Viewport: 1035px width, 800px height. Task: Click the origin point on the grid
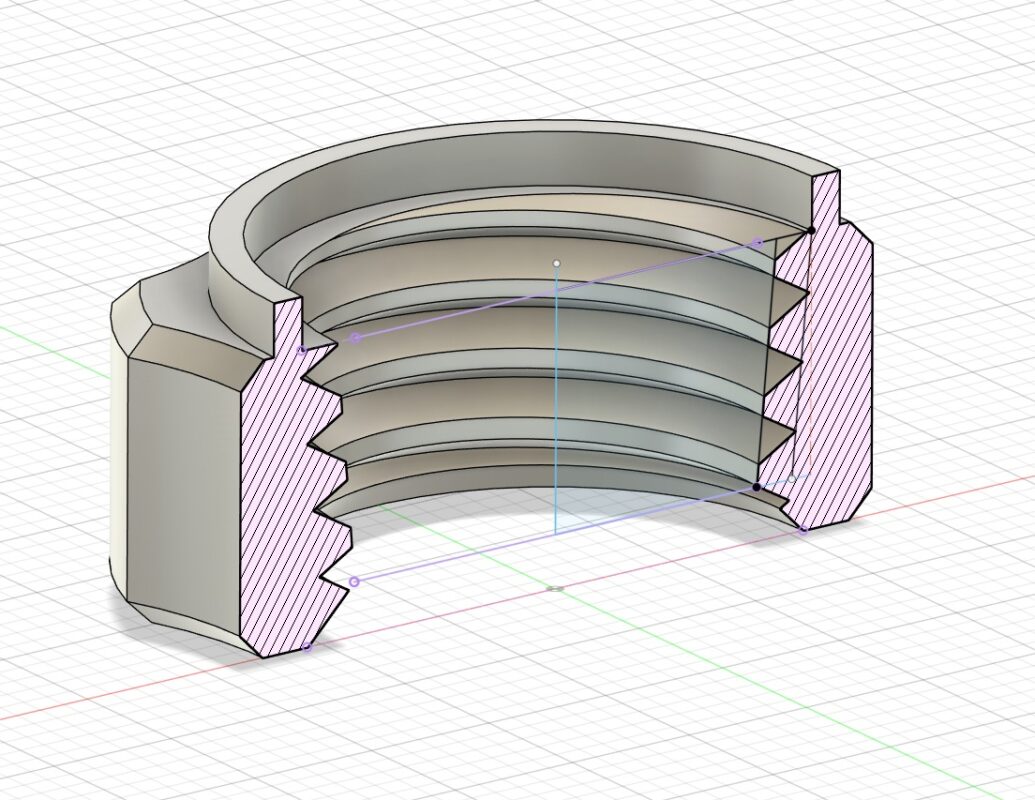click(x=557, y=588)
